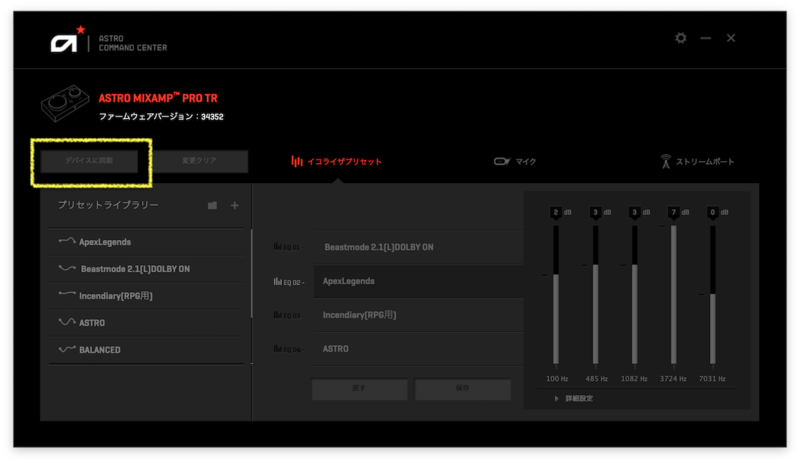Select ASTRO in the preset library

[x=146, y=323]
